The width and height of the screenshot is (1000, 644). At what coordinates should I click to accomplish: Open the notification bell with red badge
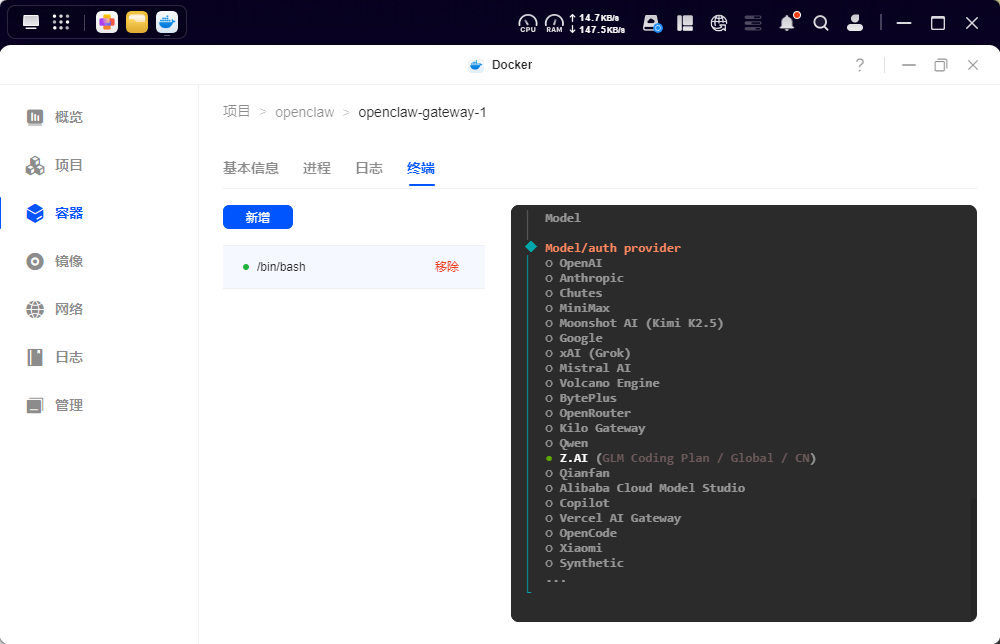(x=787, y=22)
